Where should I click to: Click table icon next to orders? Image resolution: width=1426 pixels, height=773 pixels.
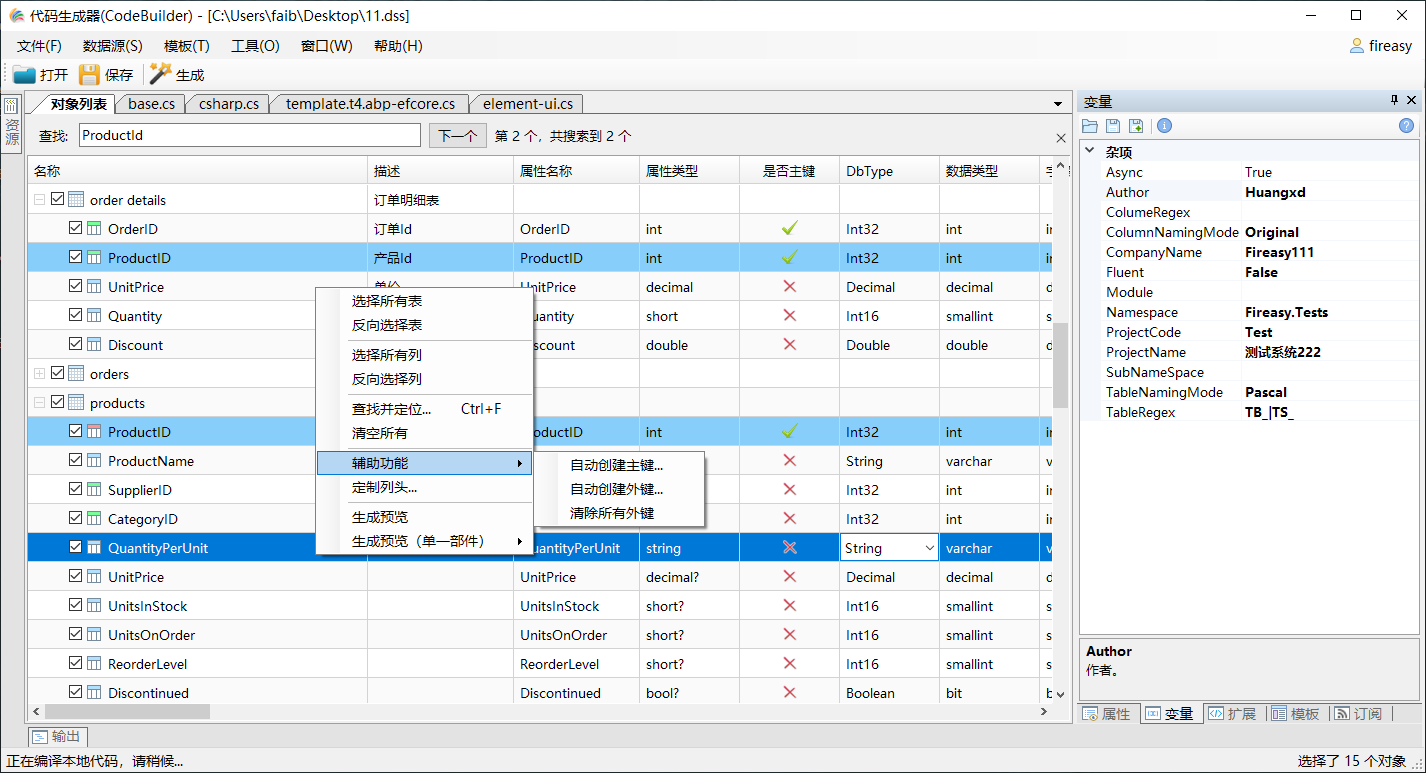coord(76,374)
